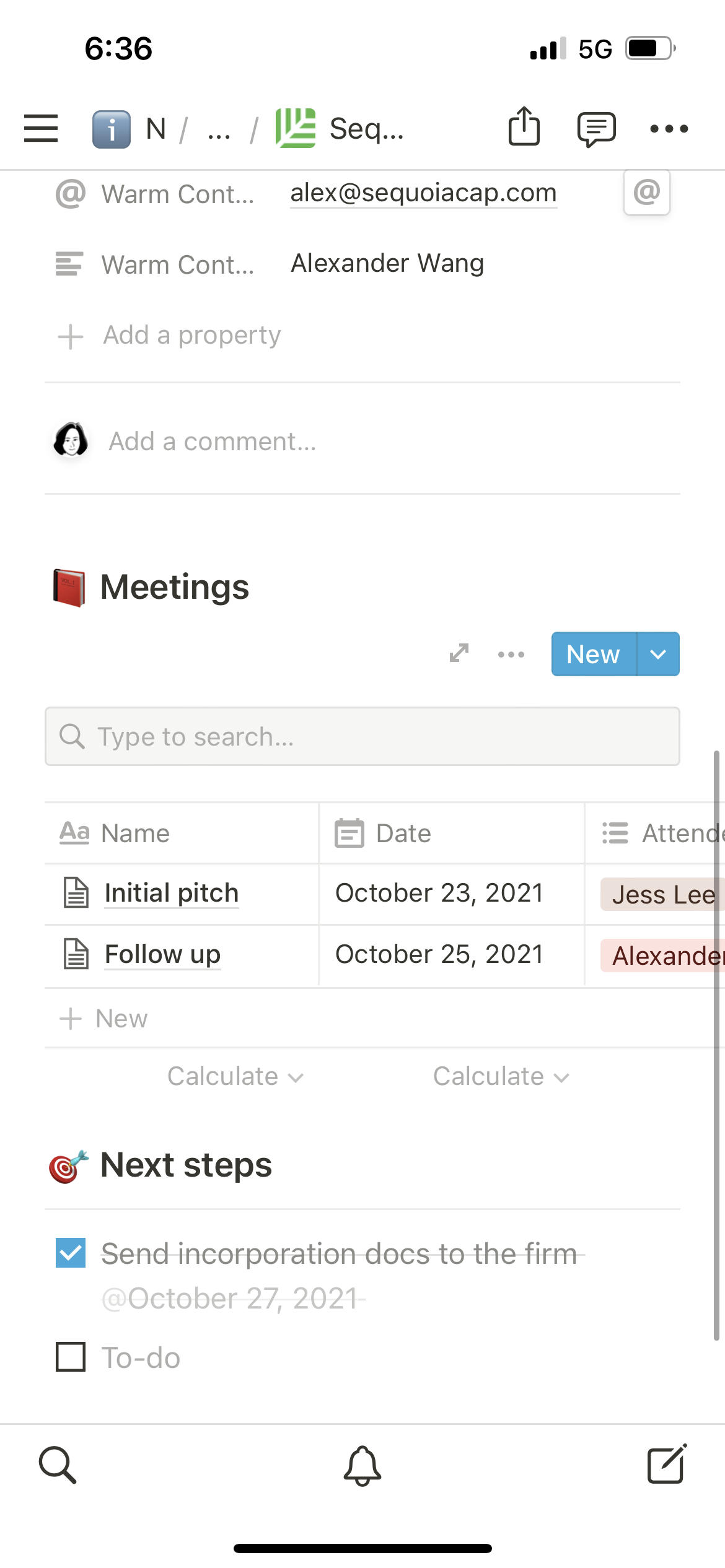Click the blue New button
Image resolution: width=725 pixels, height=1568 pixels.
click(x=593, y=654)
